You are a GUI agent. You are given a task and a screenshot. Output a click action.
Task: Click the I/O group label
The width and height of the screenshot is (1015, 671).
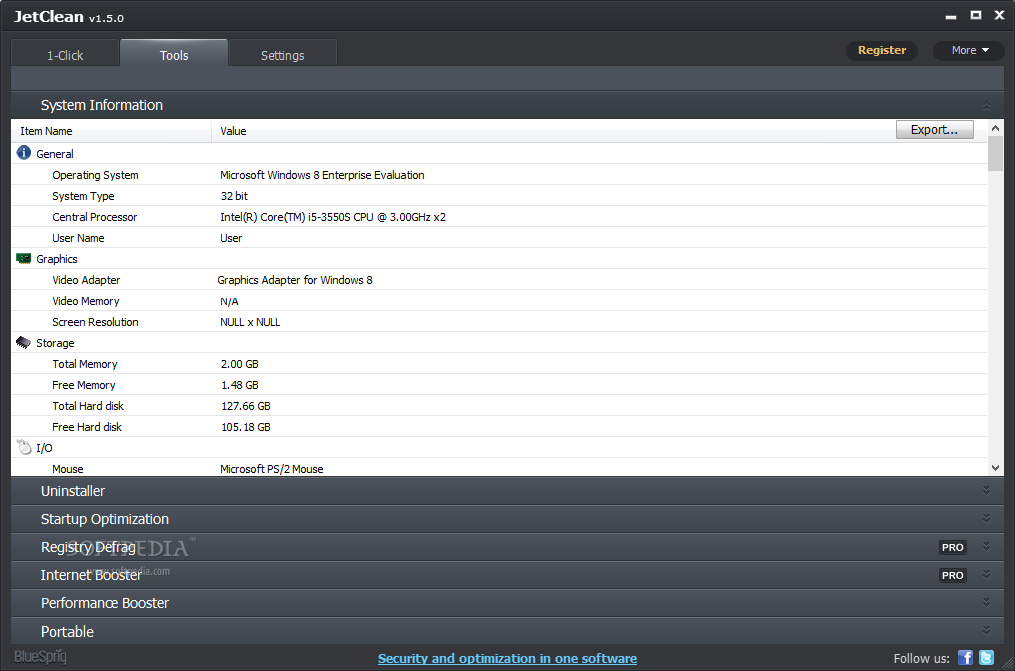coord(44,448)
